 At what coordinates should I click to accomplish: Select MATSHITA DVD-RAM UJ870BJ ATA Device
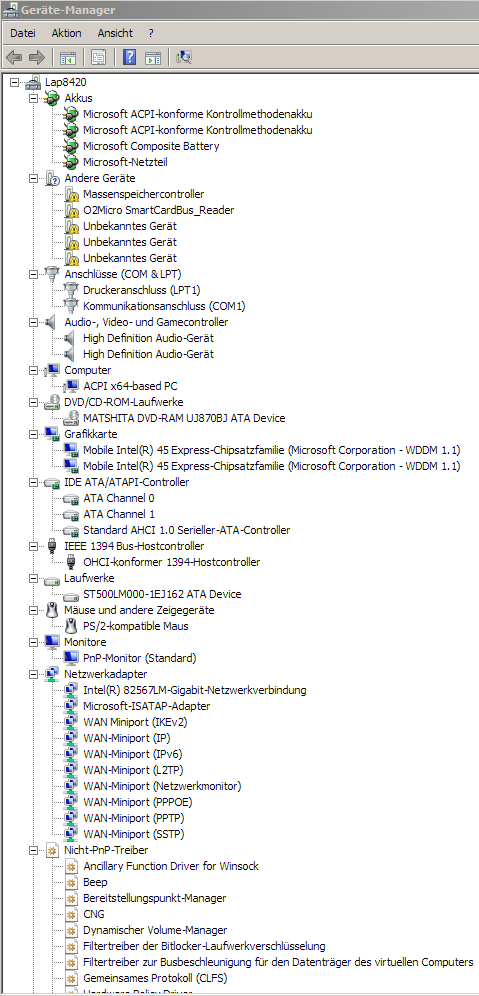184,418
